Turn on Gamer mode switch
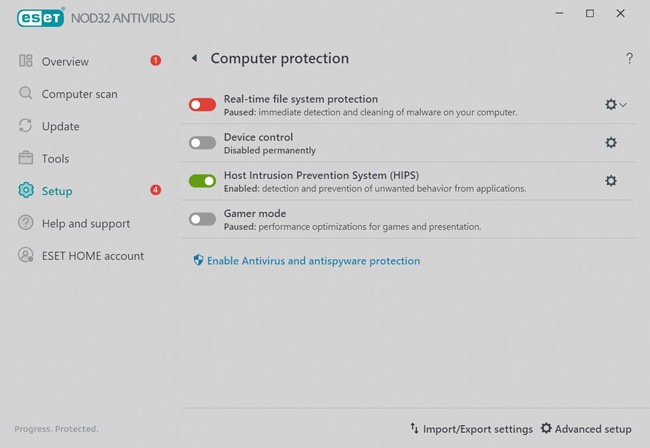Viewport: 650px width, 448px height. (x=202, y=219)
